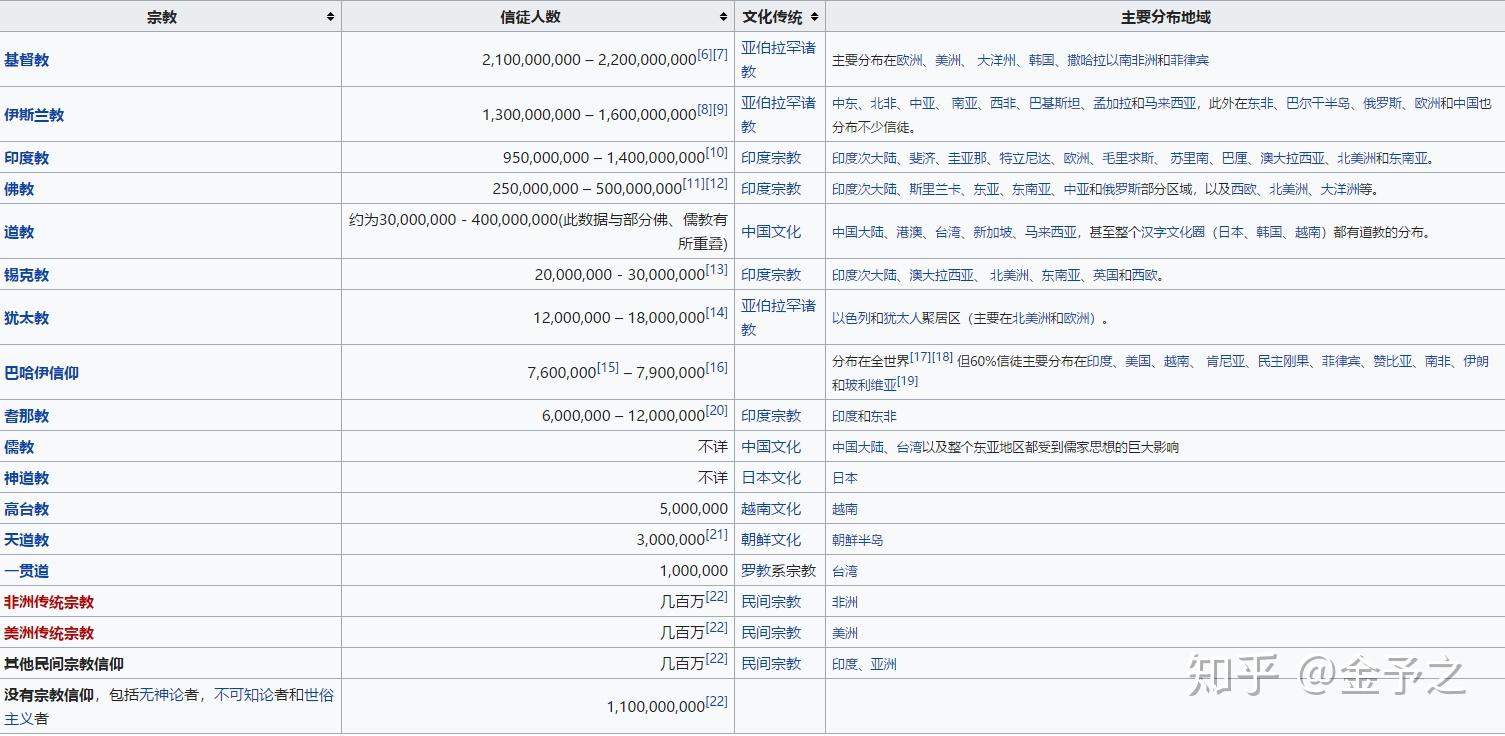This screenshot has width=1505, height=736.
Task: Open the 天道教 religion link
Action: [26, 540]
